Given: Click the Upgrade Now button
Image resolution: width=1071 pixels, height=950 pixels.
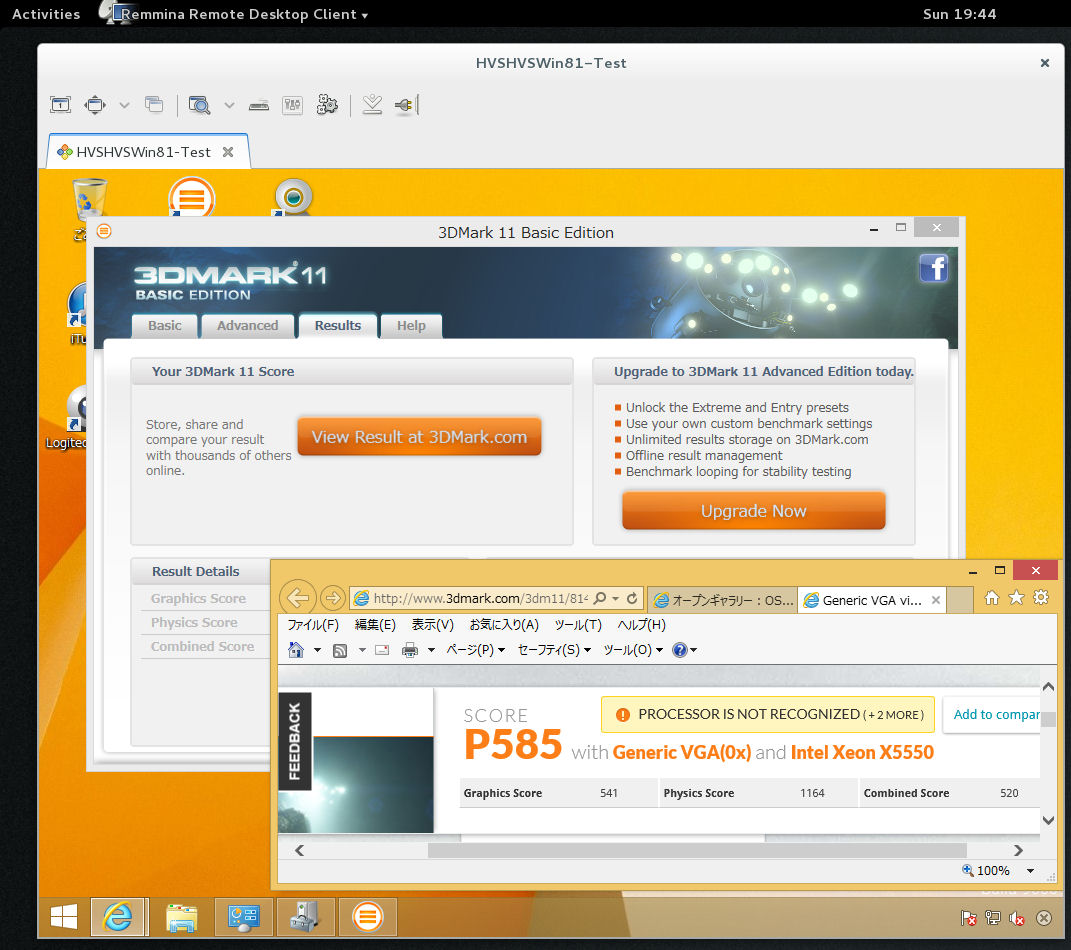Looking at the screenshot, I should click(x=753, y=511).
